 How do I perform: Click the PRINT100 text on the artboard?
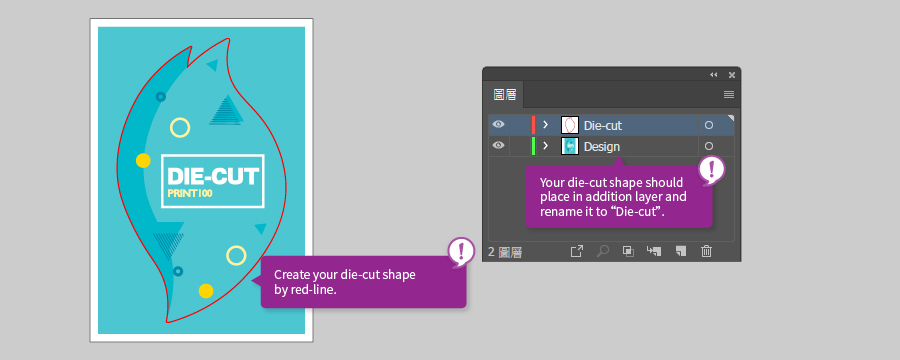click(x=190, y=193)
